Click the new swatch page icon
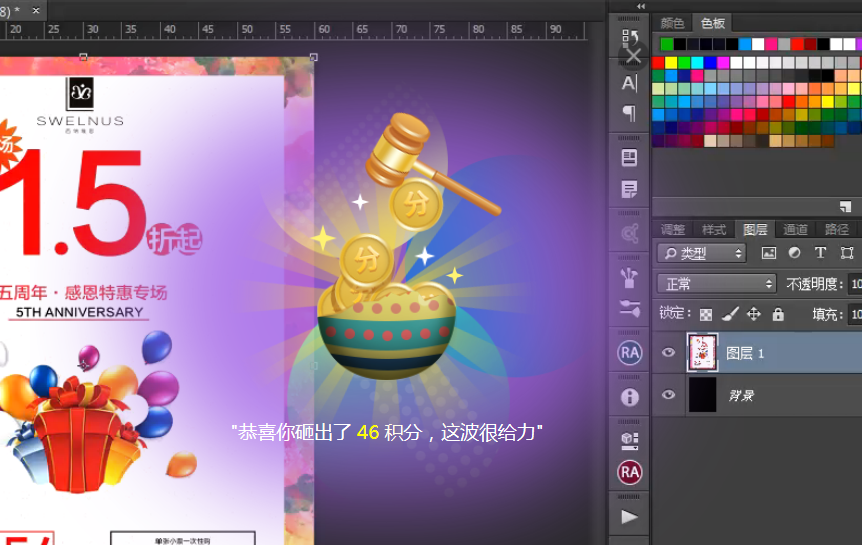862x545 pixels. (x=846, y=207)
